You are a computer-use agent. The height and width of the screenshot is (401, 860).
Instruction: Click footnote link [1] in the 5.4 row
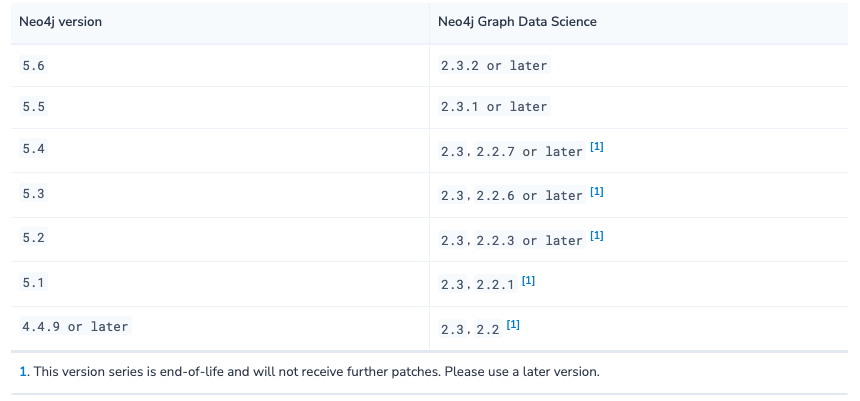(x=597, y=147)
